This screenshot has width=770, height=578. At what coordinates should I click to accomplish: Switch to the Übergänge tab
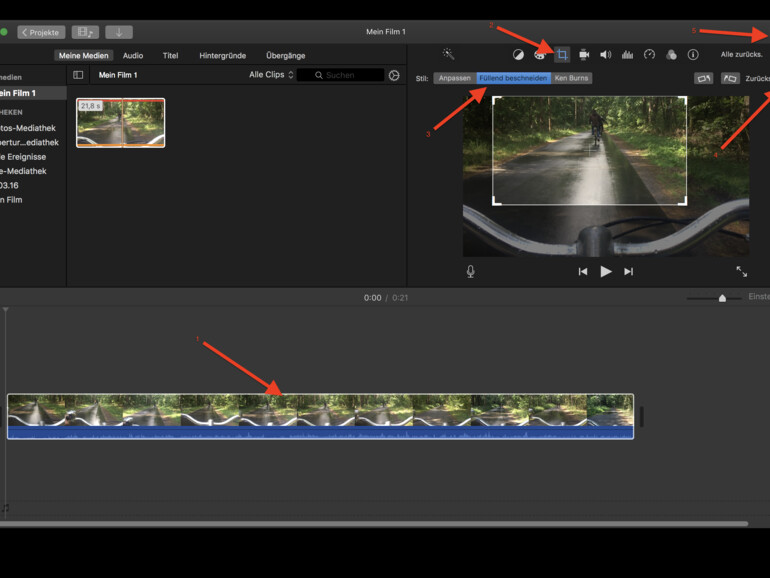coord(286,56)
